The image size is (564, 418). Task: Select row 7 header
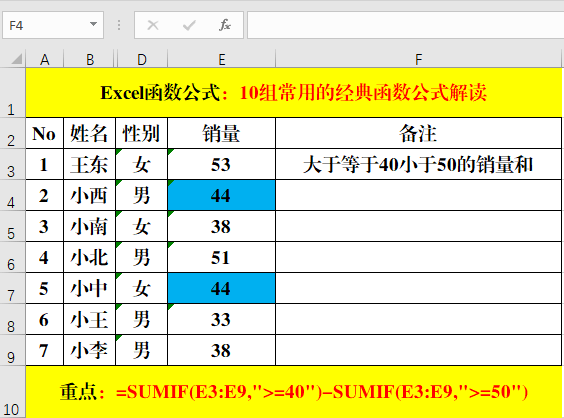(13, 288)
